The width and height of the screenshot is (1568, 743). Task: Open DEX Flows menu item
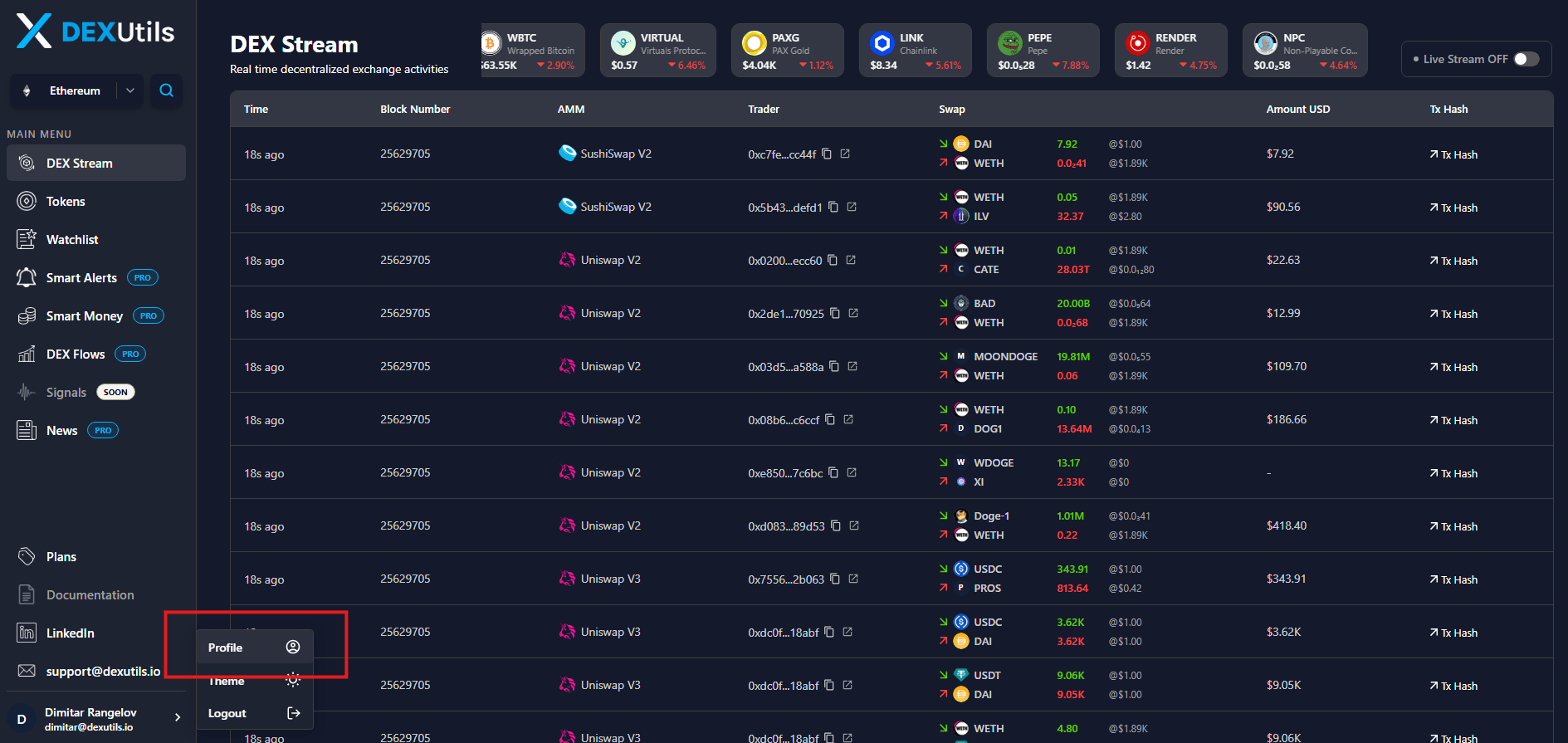(x=96, y=354)
